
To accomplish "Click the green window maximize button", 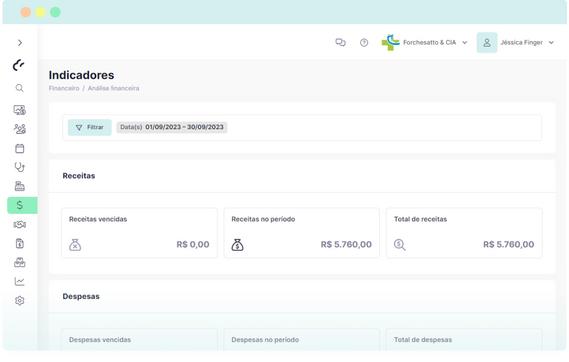I will click(x=55, y=12).
